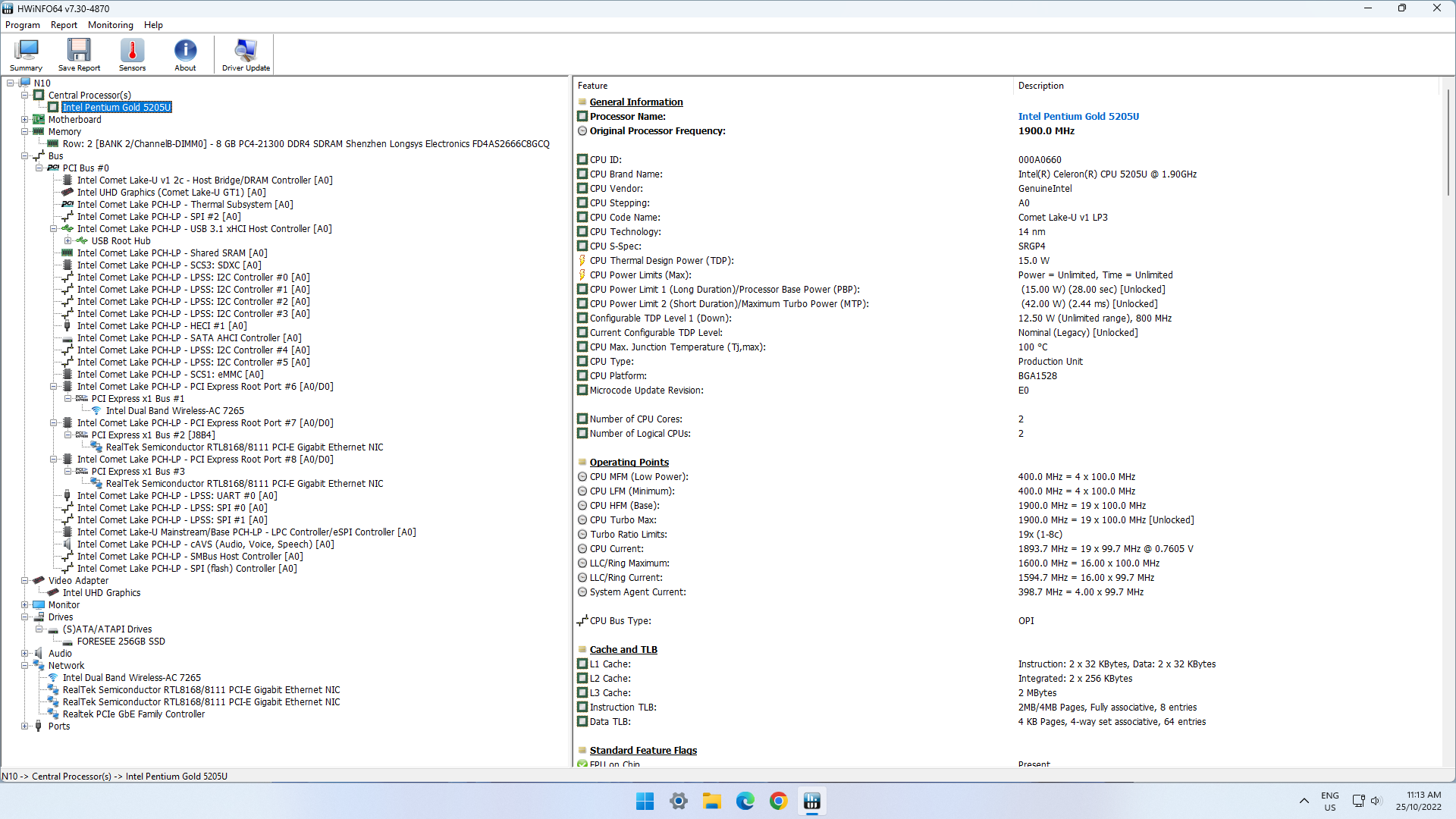Open File Explorer from the taskbar
The image size is (1456, 819).
[712, 801]
